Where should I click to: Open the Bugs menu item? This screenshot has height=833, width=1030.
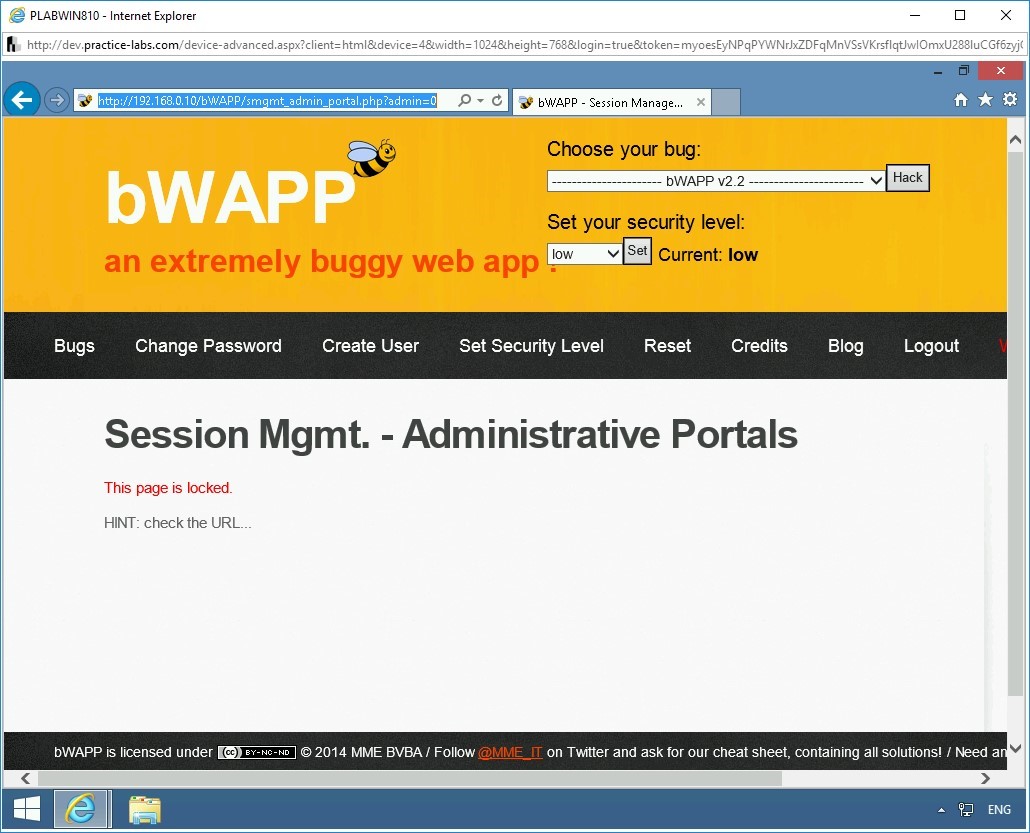point(74,346)
